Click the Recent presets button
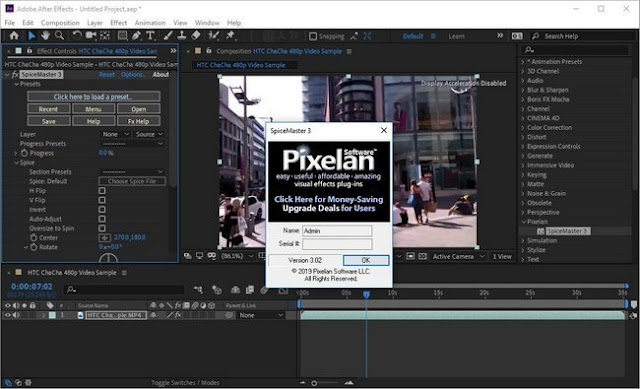Screen dimensions: 640x389 pyautogui.click(x=48, y=109)
